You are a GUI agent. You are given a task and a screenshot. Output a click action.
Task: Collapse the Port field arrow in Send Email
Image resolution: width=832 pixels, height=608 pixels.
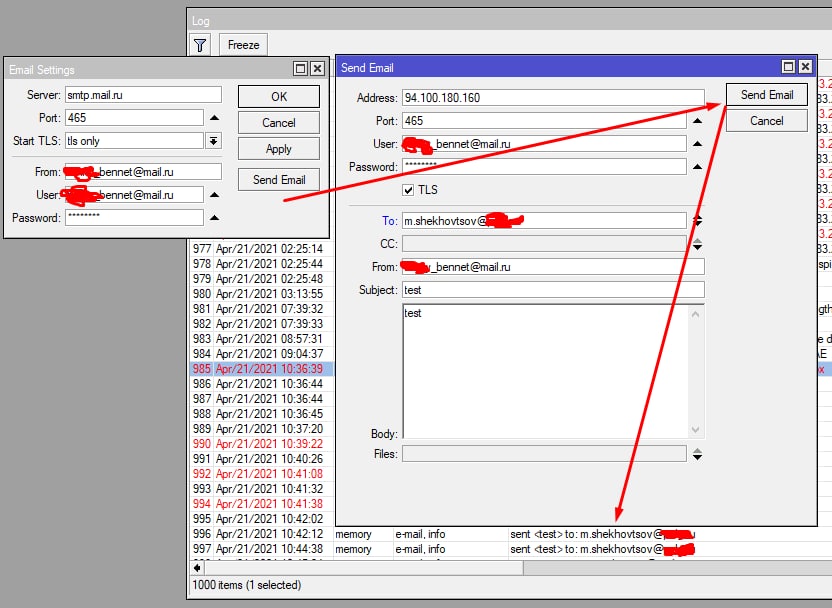tap(697, 121)
